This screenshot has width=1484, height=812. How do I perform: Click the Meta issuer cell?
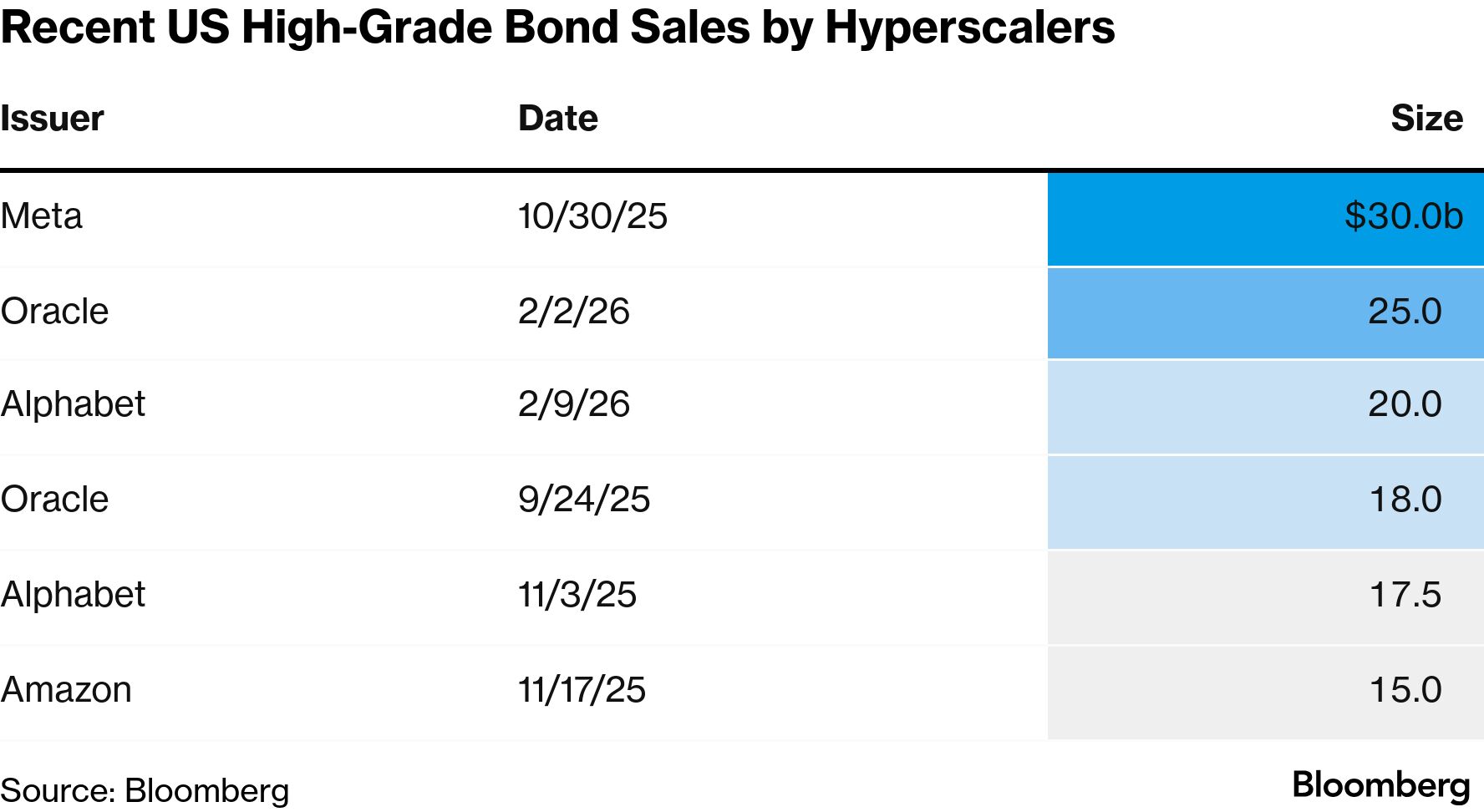click(42, 216)
